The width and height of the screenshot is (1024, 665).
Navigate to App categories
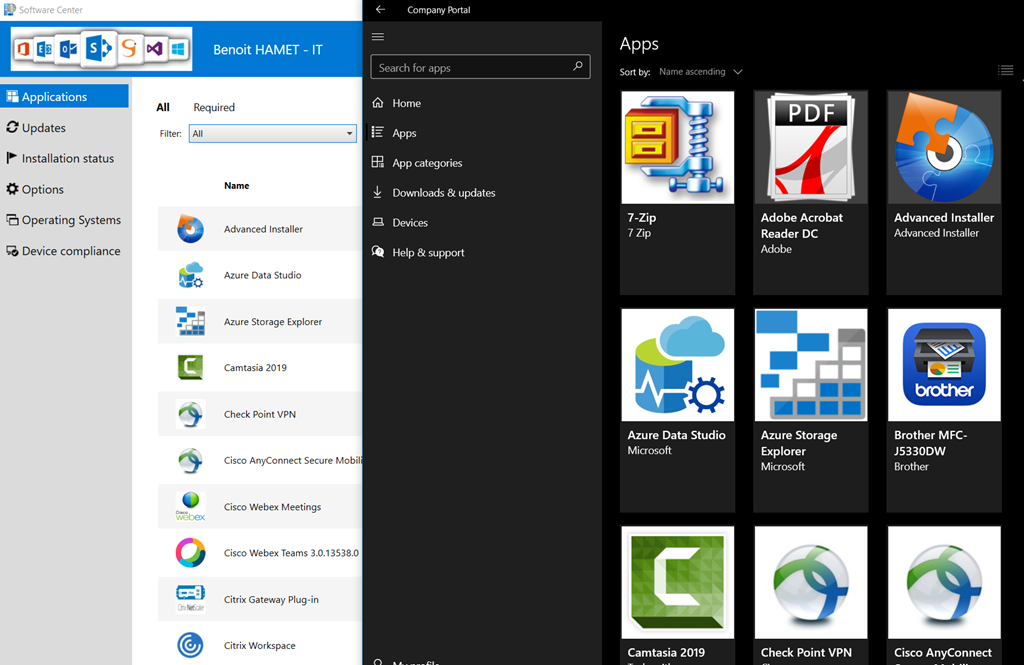(x=427, y=163)
